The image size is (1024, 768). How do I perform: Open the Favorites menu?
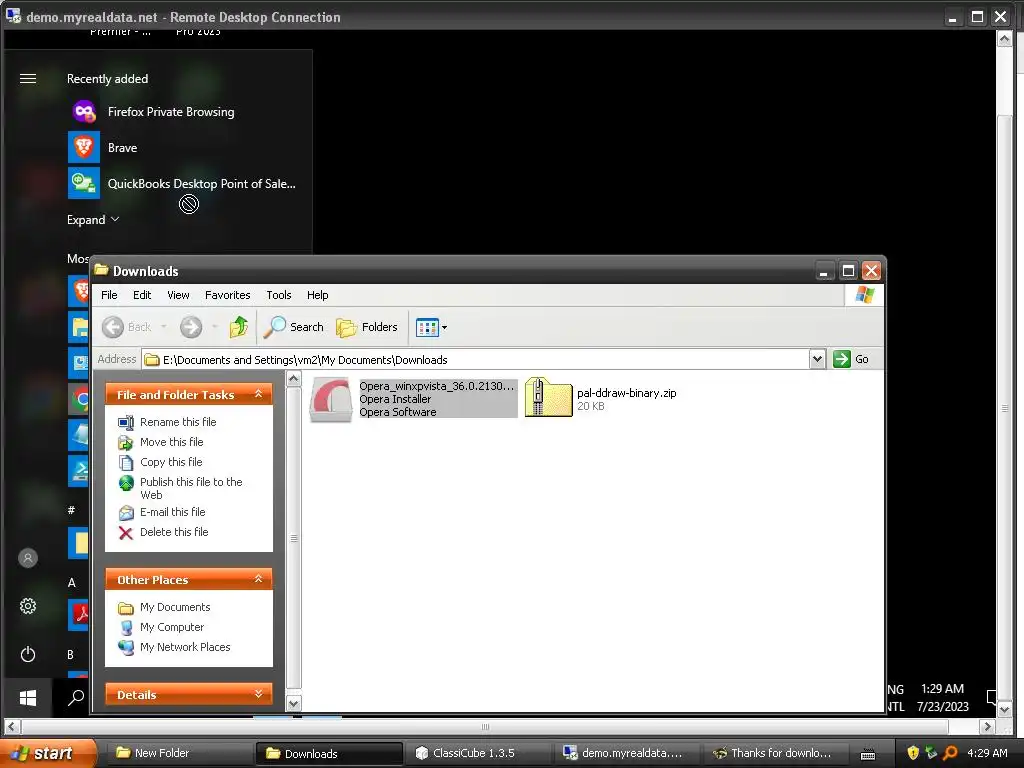click(x=227, y=295)
